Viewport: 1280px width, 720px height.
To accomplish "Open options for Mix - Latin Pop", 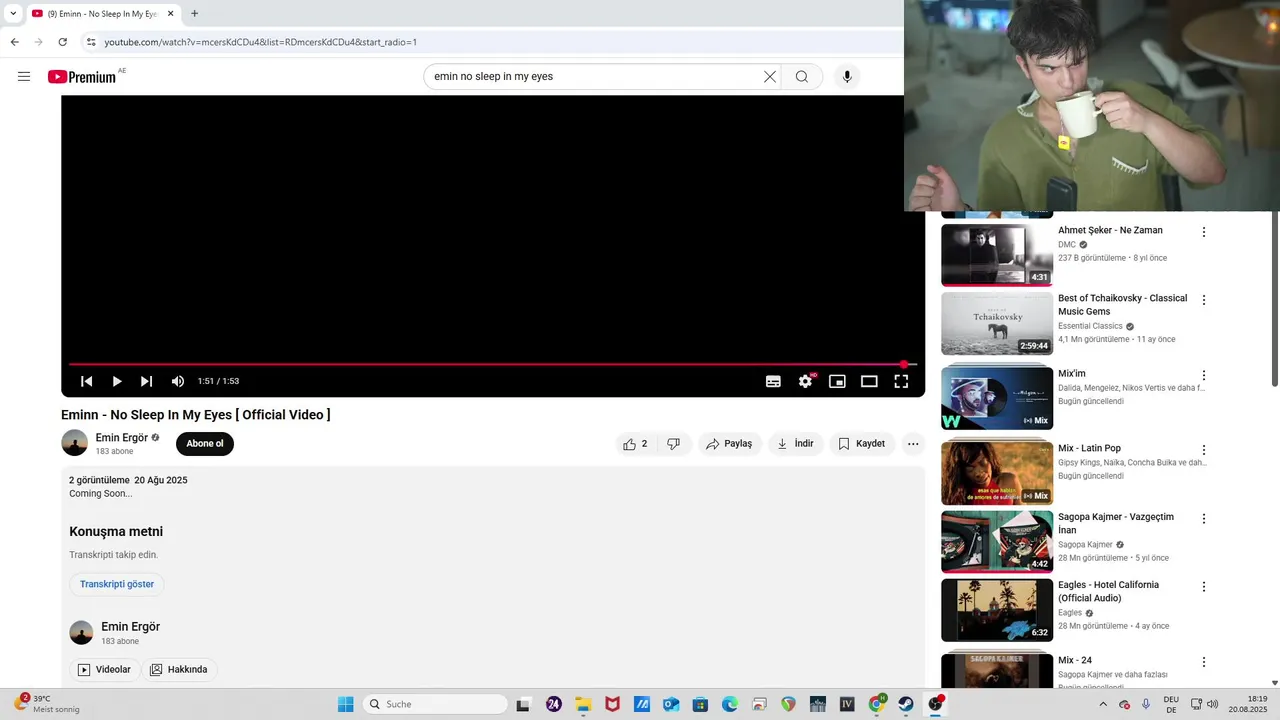I will coord(1204,450).
